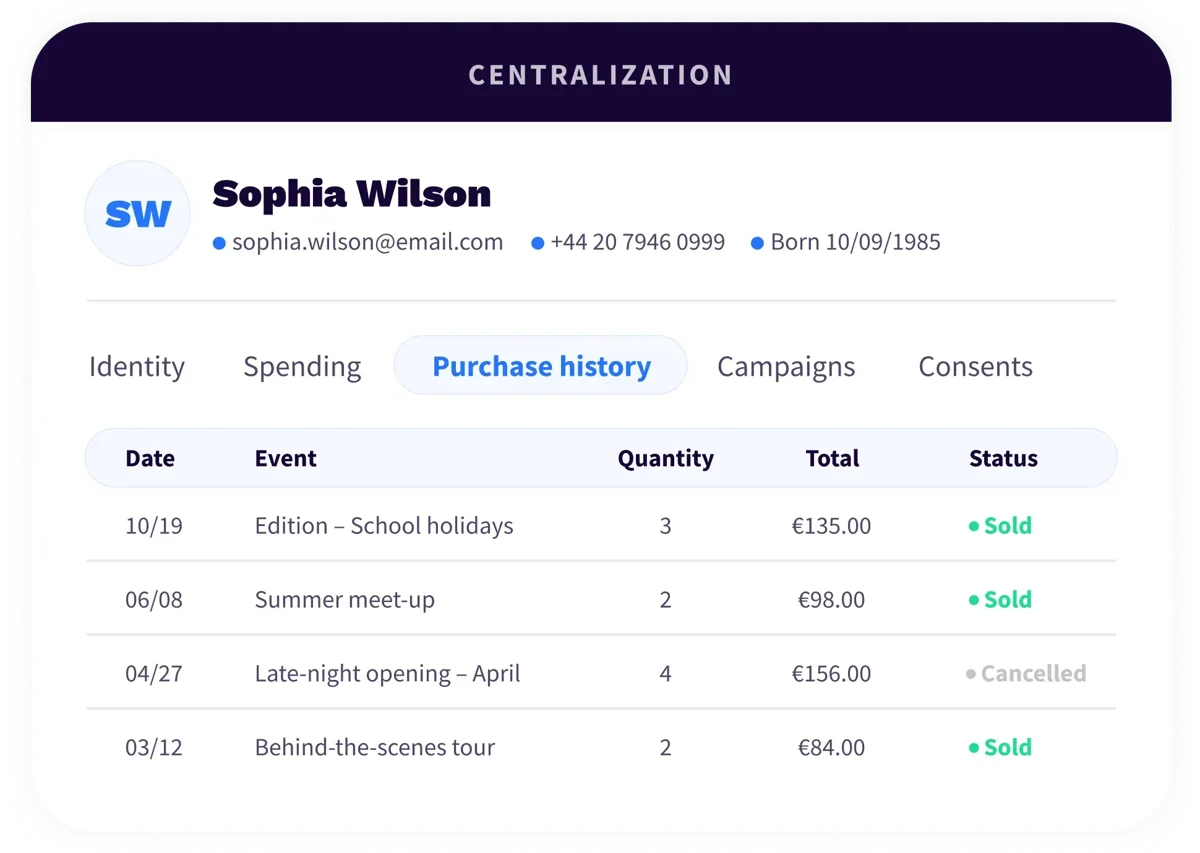Select the Edition – School holidays event
This screenshot has height=853, width=1200.
coord(384,526)
